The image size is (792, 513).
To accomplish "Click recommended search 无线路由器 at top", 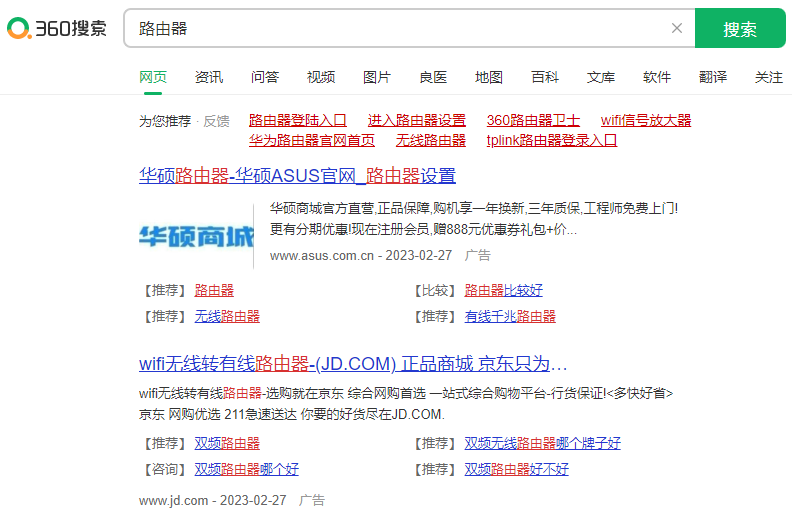I will tap(431, 140).
